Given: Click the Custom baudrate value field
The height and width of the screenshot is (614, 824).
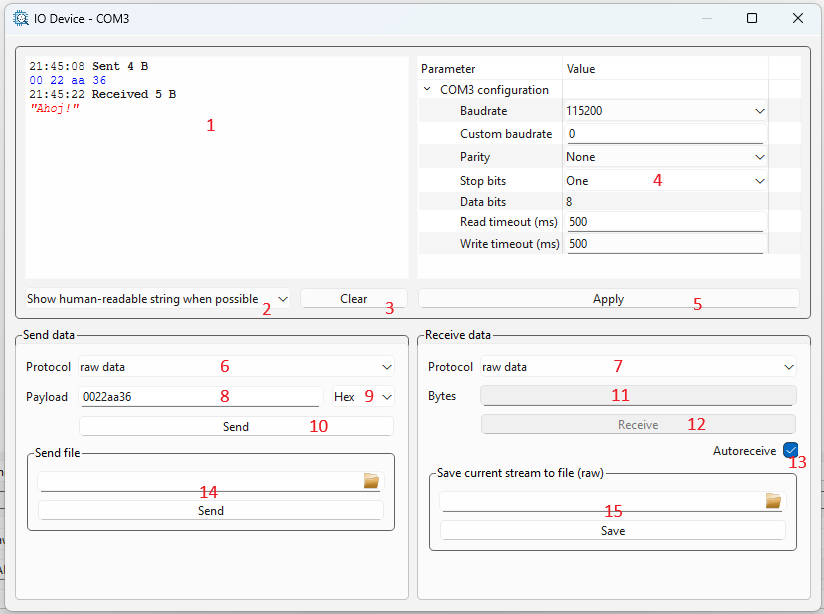Looking at the screenshot, I should (664, 134).
